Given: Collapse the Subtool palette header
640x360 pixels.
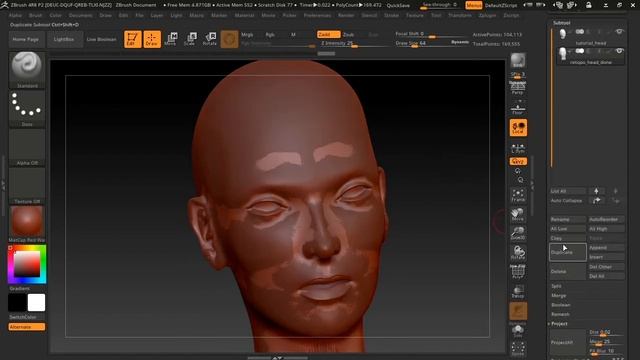Looking at the screenshot, I should [562, 23].
